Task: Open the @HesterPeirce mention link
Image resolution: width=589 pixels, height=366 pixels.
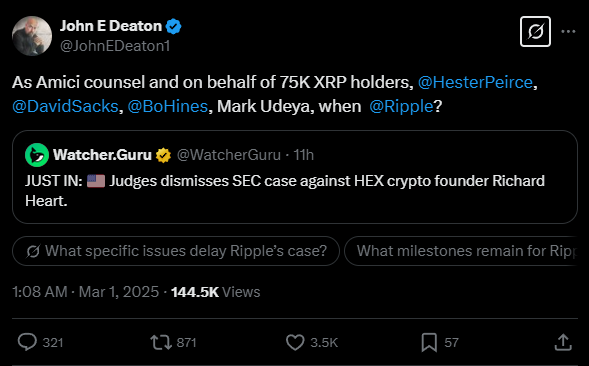Action: (475, 82)
